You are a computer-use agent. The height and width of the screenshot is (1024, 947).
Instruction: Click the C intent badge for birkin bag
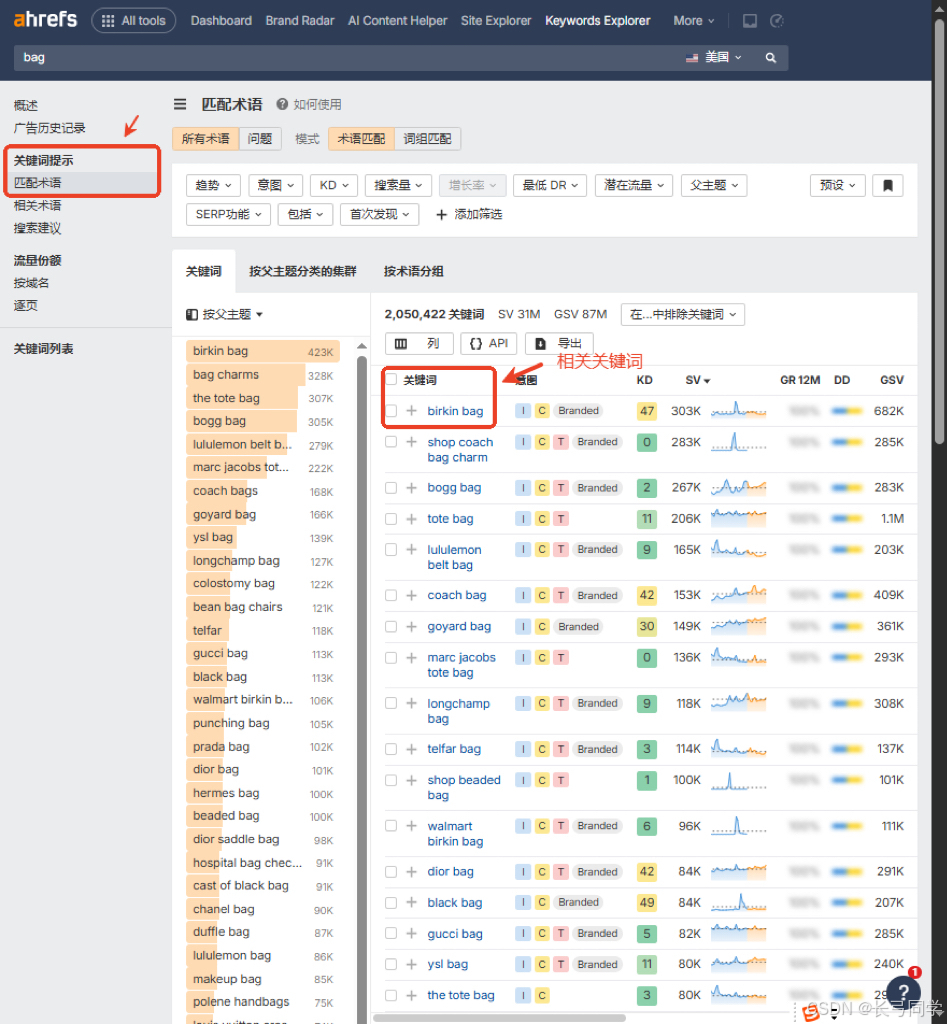click(541, 411)
